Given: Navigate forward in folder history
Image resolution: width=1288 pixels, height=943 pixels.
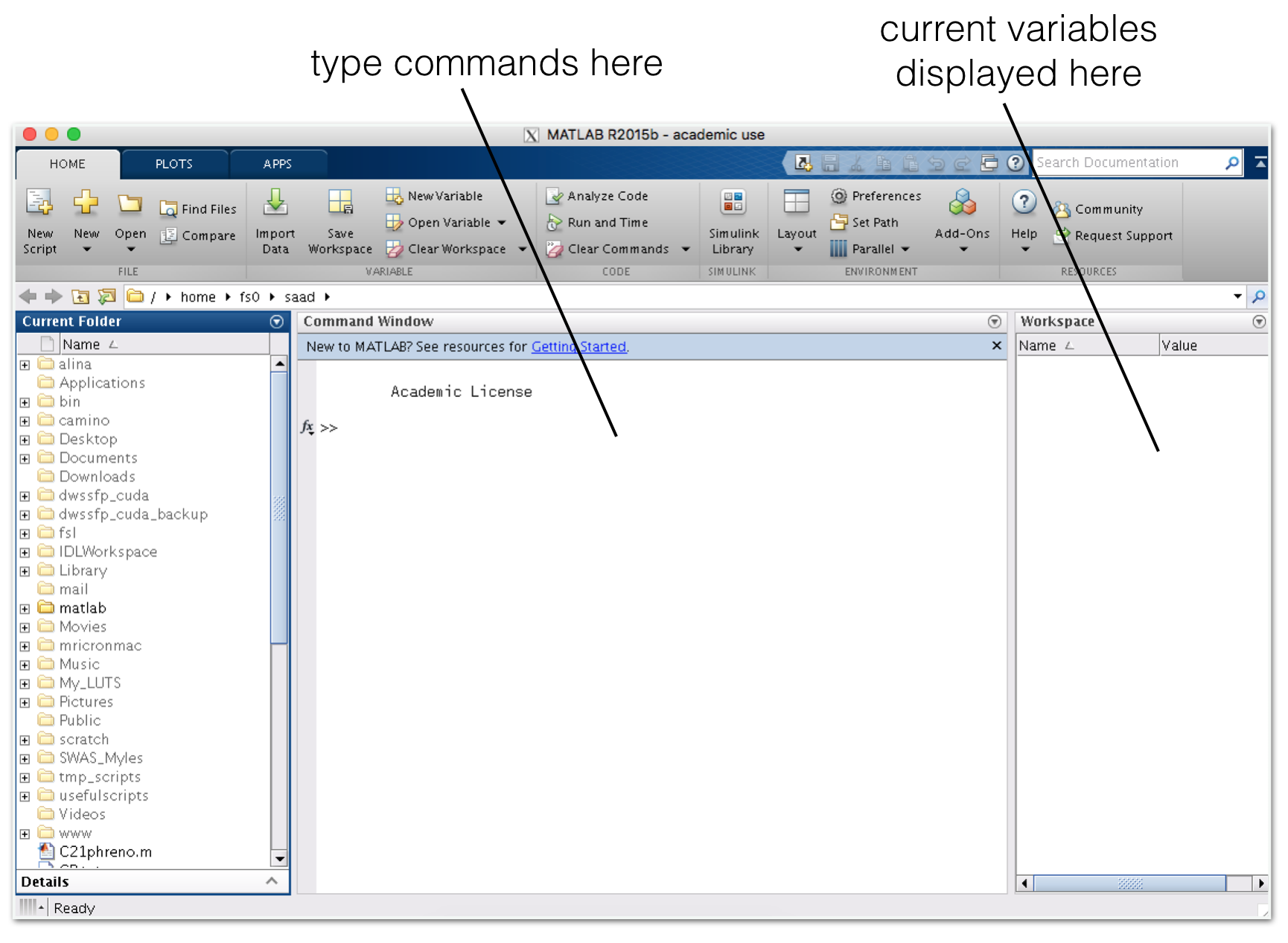Looking at the screenshot, I should (53, 296).
